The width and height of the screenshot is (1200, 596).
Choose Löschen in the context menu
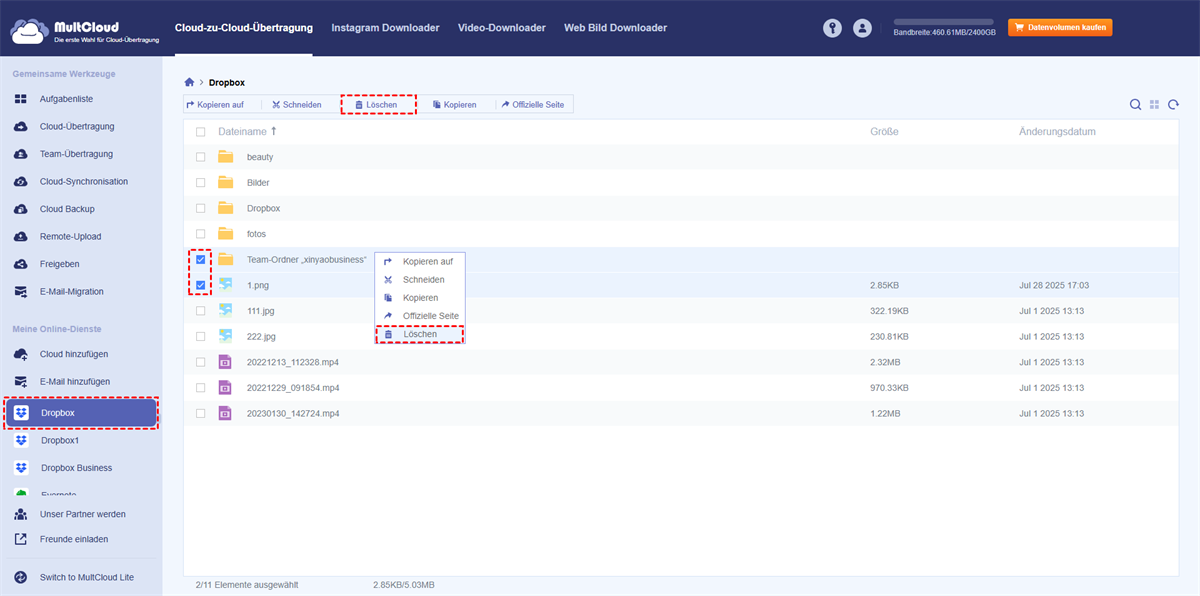(x=419, y=334)
